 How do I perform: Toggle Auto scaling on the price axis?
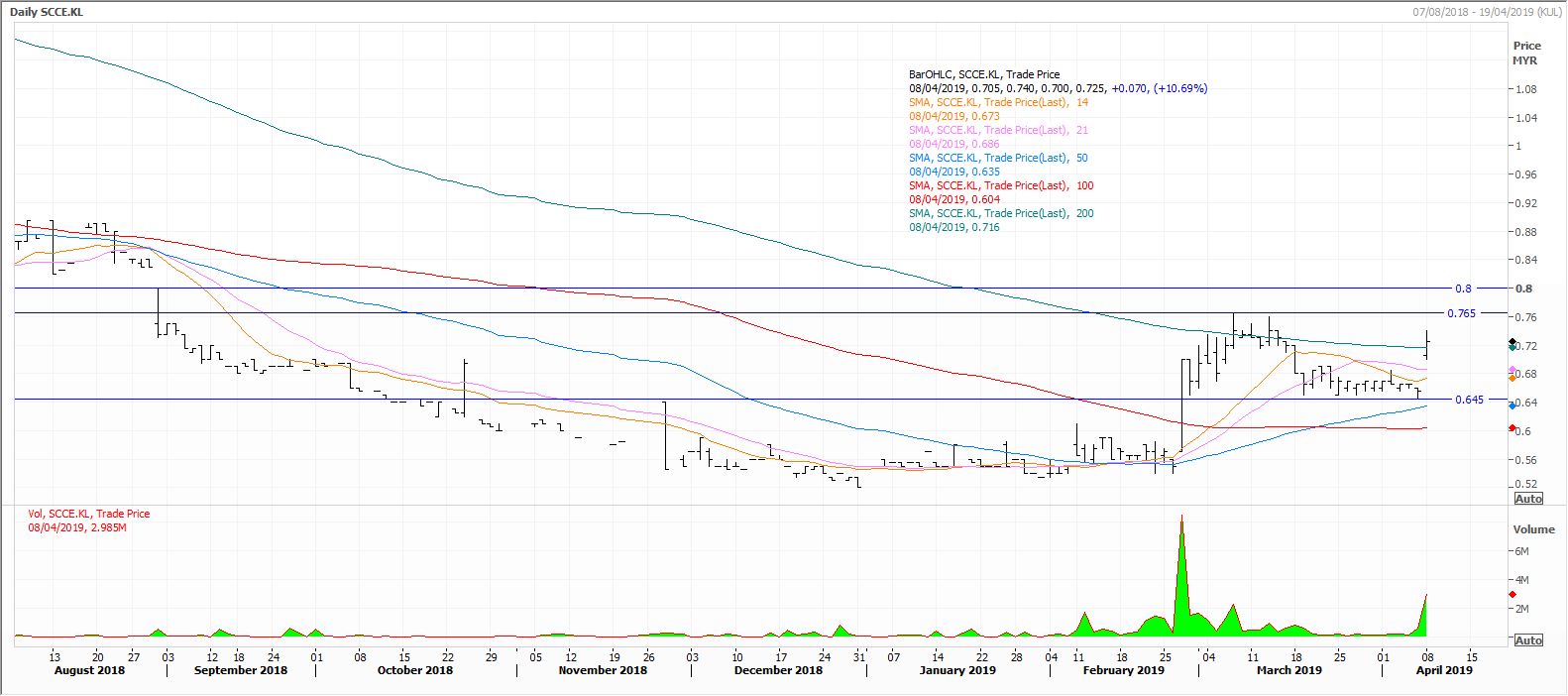tap(1528, 499)
